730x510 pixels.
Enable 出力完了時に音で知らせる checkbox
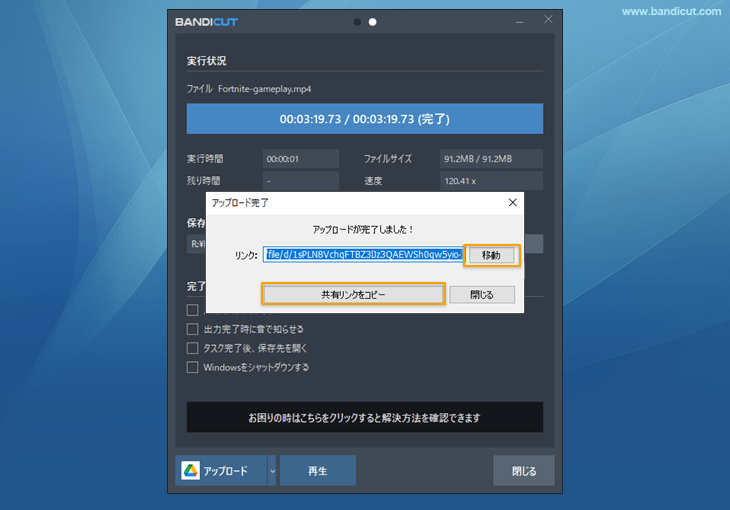192,329
